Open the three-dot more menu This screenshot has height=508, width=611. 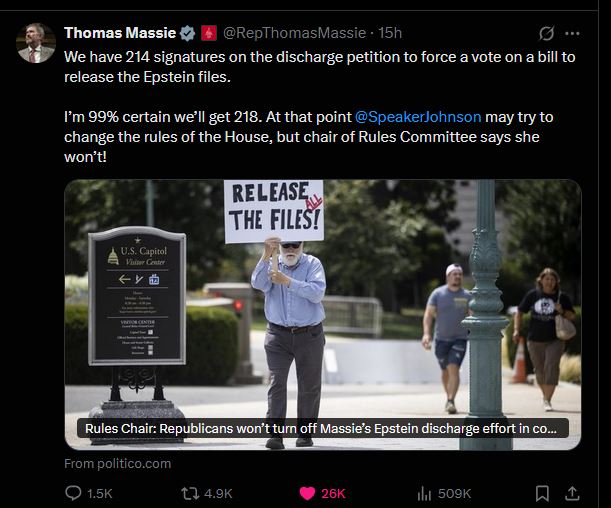572,34
